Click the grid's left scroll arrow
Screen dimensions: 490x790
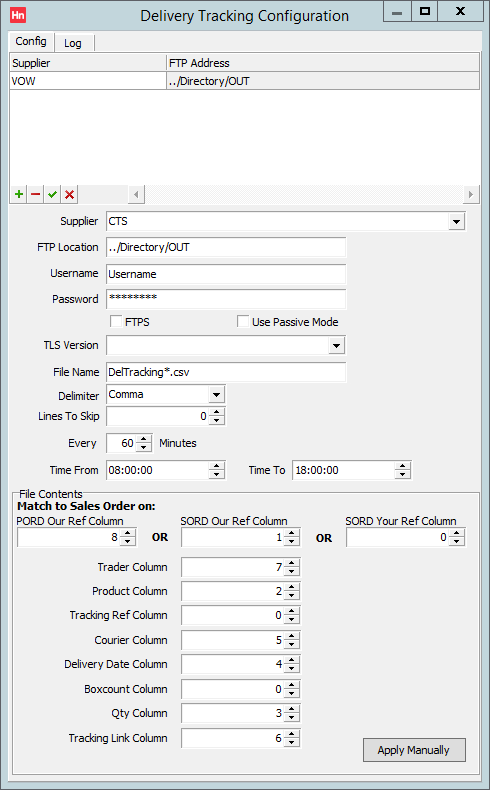tap(136, 194)
